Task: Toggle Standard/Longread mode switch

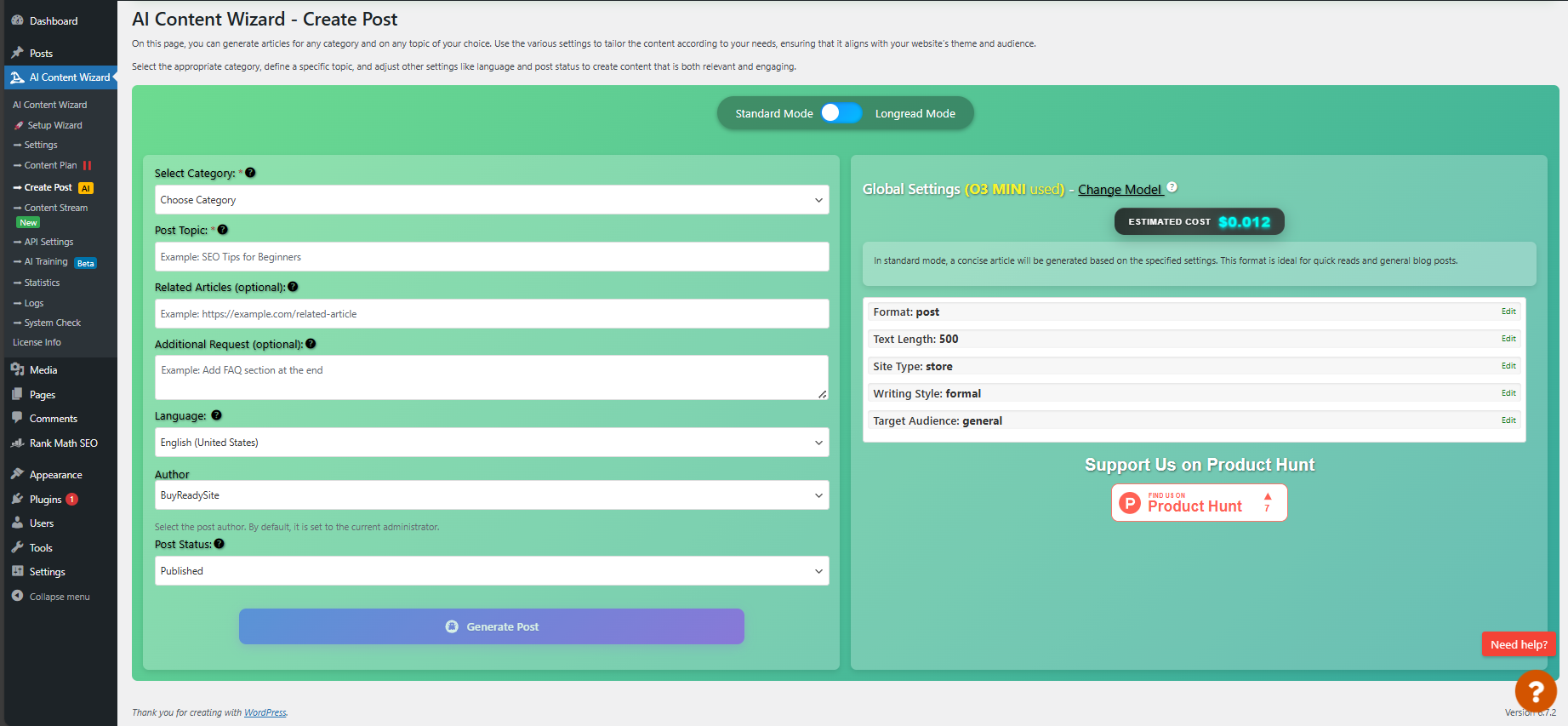Action: 841,112
